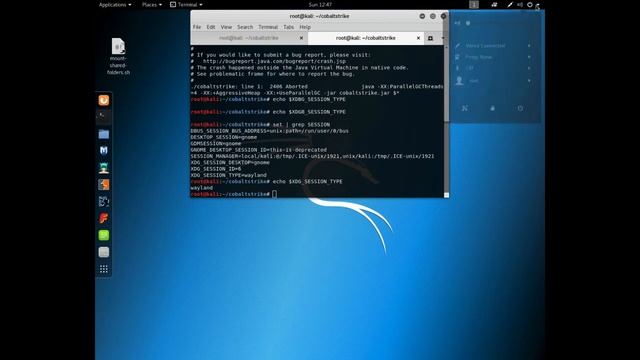
Task: Open tab list dropdown arrow in the terminal
Action: pyautogui.click(x=443, y=38)
